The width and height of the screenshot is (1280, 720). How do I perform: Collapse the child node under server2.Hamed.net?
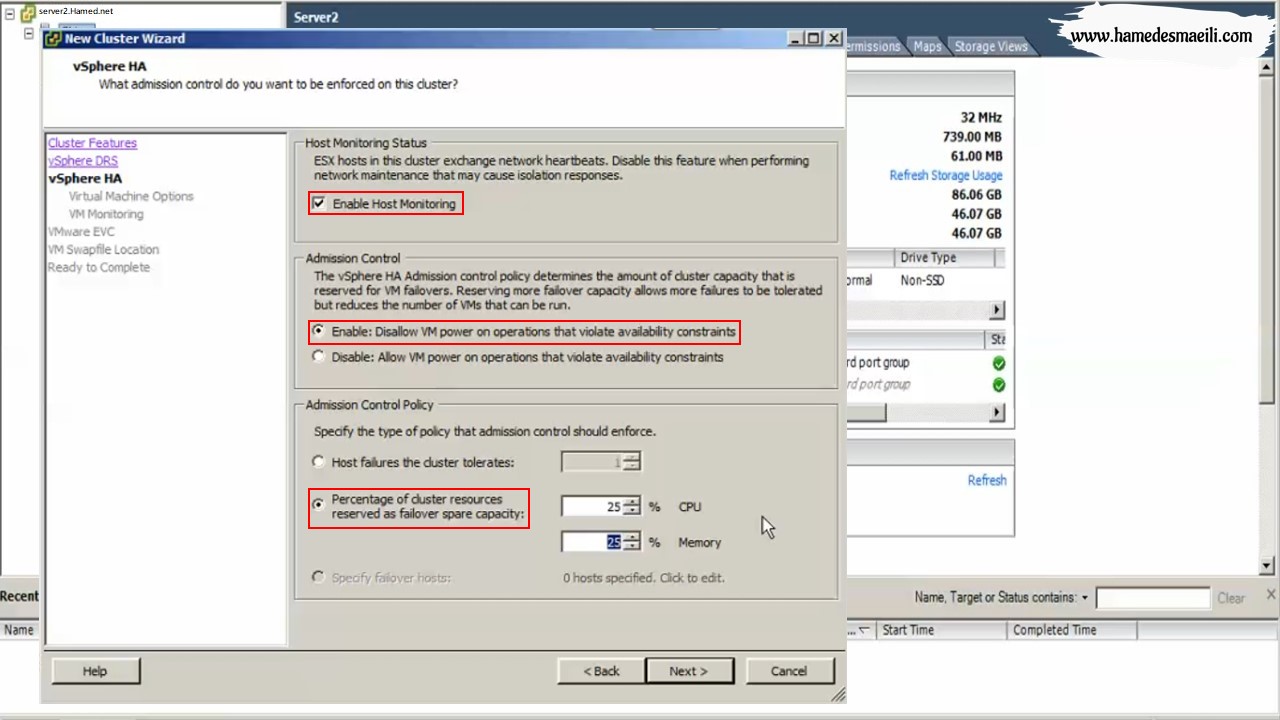click(29, 33)
